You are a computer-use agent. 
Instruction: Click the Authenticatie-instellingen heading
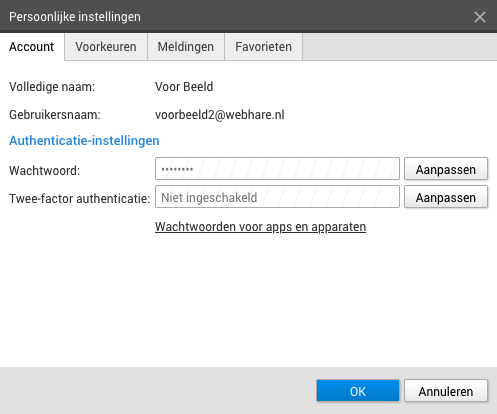click(x=84, y=141)
